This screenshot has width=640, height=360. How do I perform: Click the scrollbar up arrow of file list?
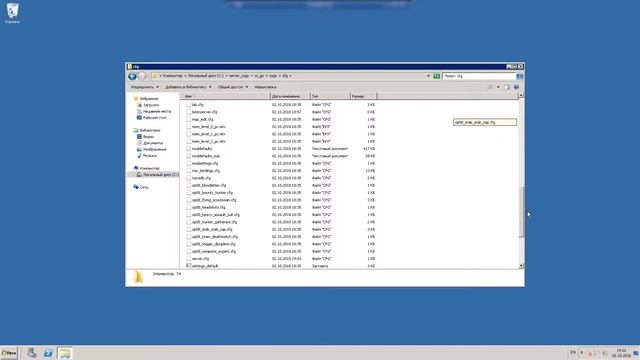(521, 96)
